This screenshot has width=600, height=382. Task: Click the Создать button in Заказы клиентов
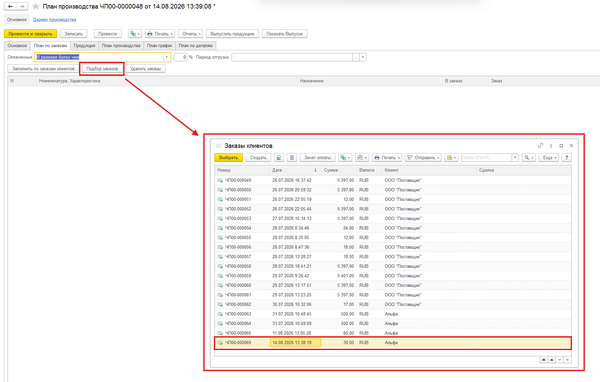pyautogui.click(x=258, y=157)
